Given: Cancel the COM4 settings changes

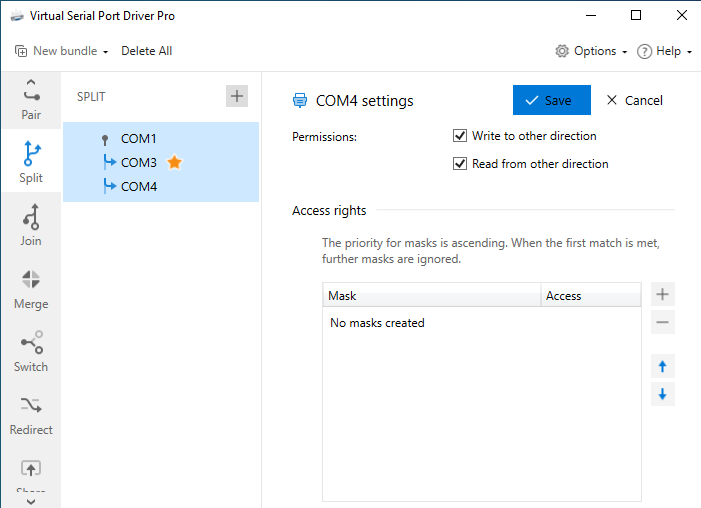Looking at the screenshot, I should (x=634, y=100).
